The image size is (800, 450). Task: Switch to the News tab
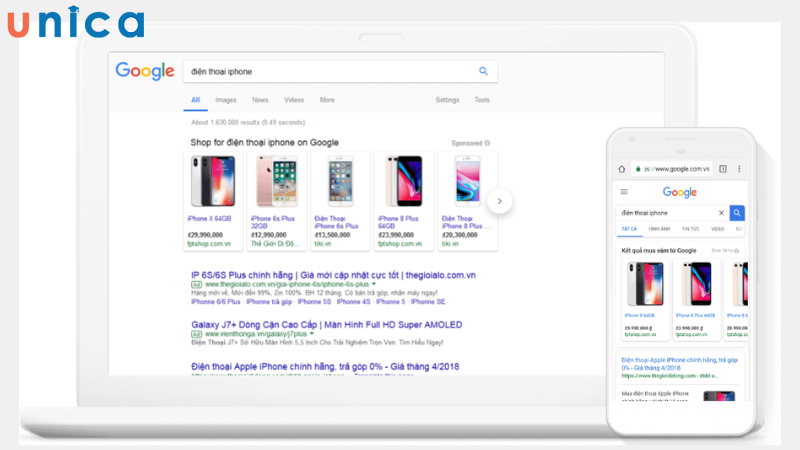tap(260, 100)
